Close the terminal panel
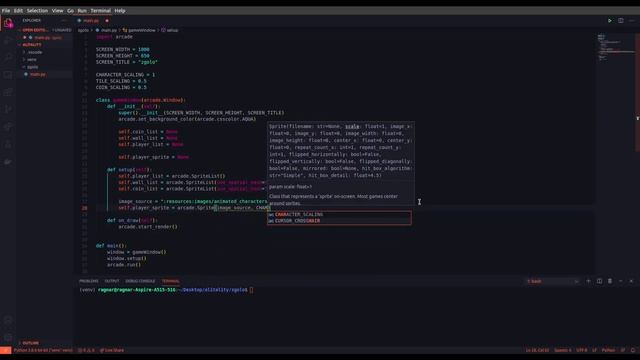The width and height of the screenshot is (640, 360). (631, 281)
